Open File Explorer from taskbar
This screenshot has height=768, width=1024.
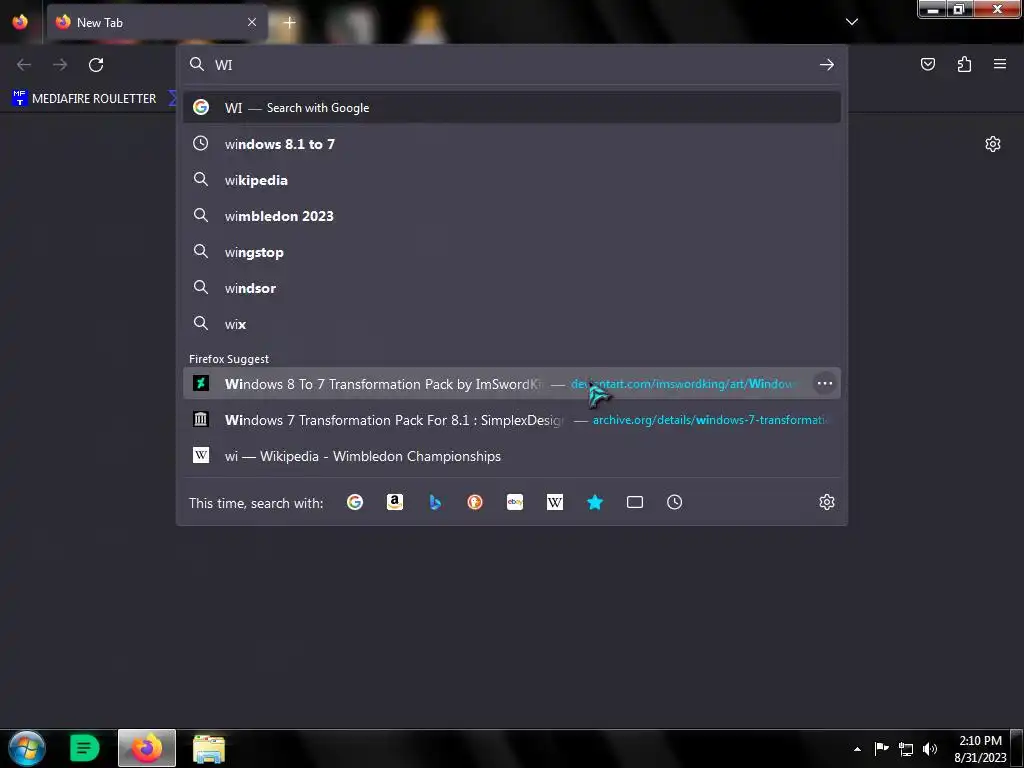click(x=209, y=748)
